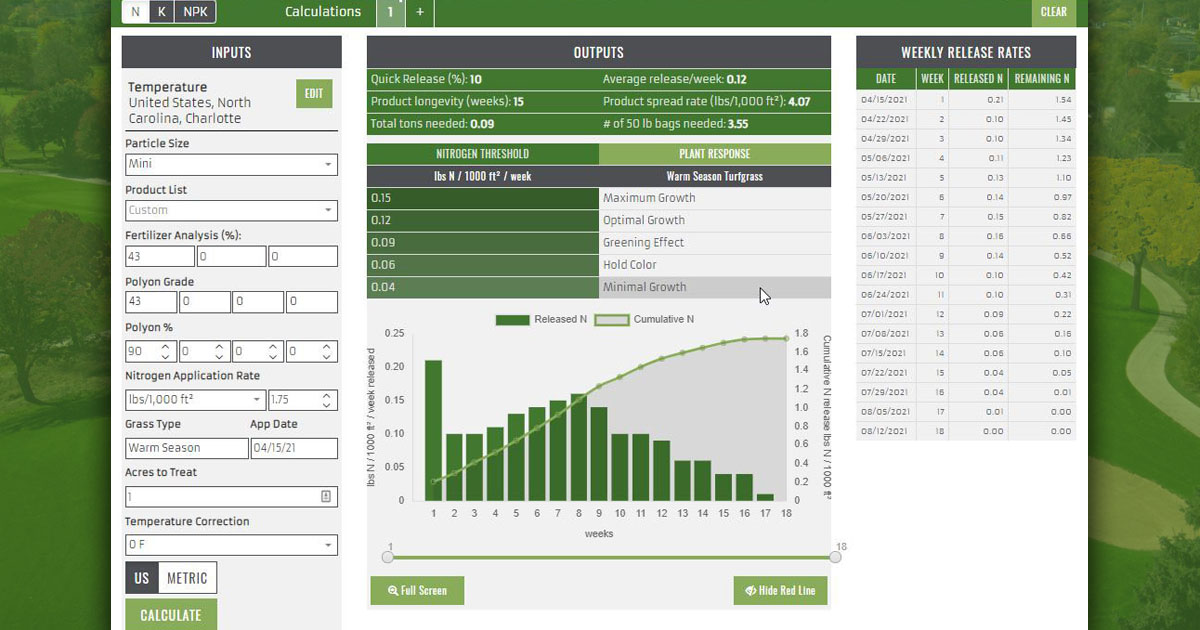Select calculation tab 1
The width and height of the screenshot is (1200, 630).
click(390, 12)
